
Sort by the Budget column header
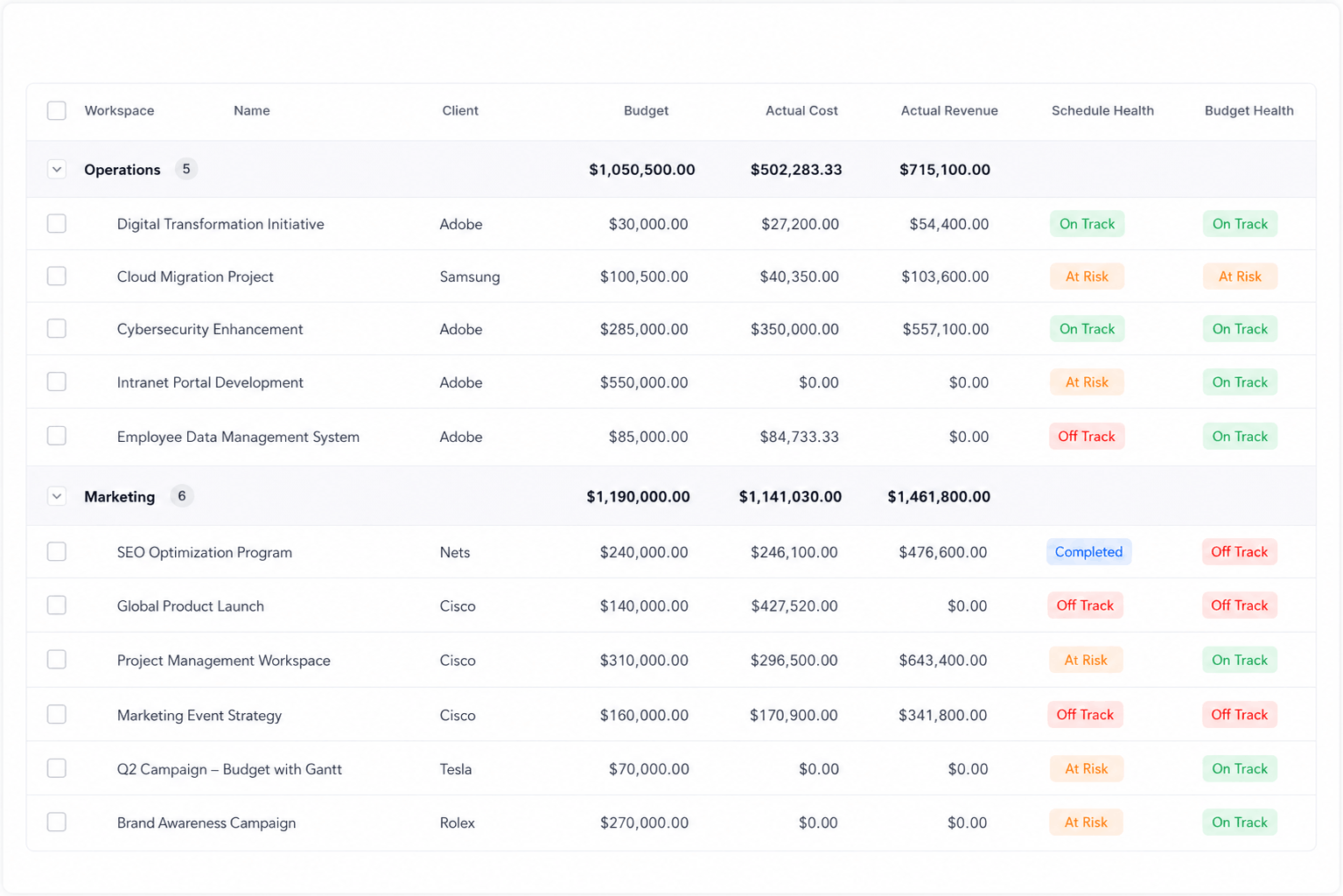647,110
